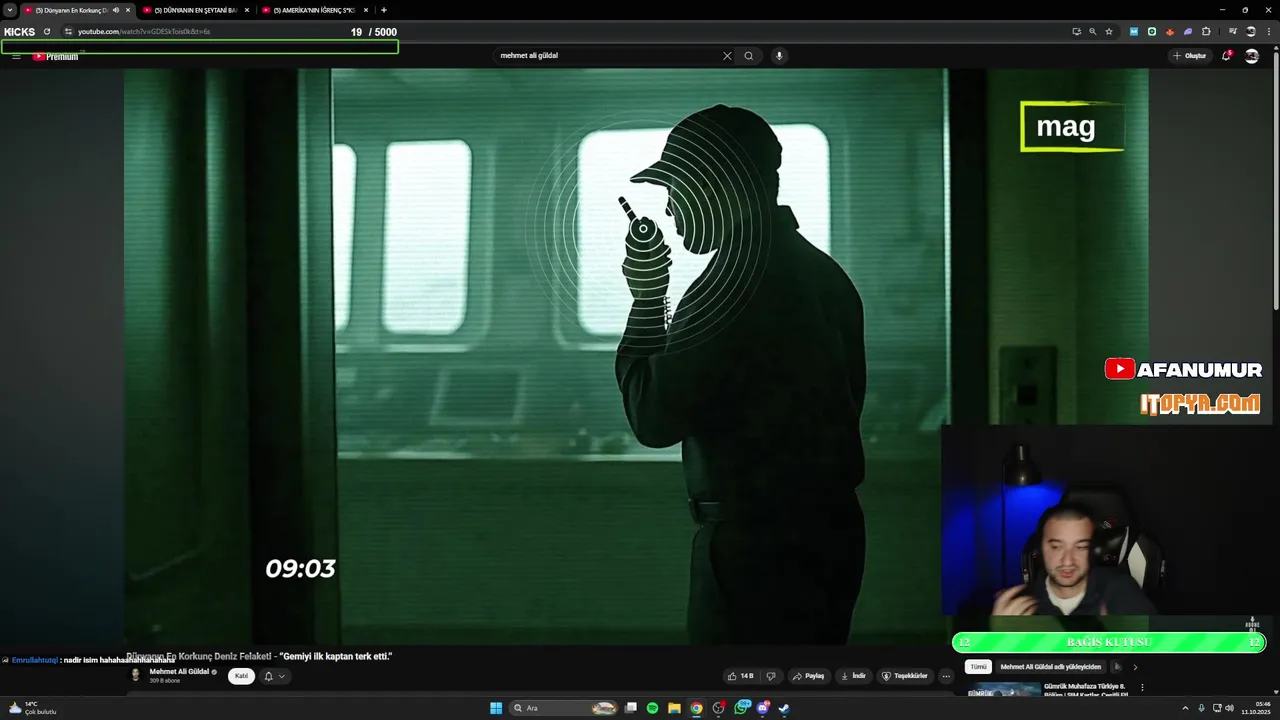
Task: Reload the page in the browser toolbar
Action: [47, 32]
